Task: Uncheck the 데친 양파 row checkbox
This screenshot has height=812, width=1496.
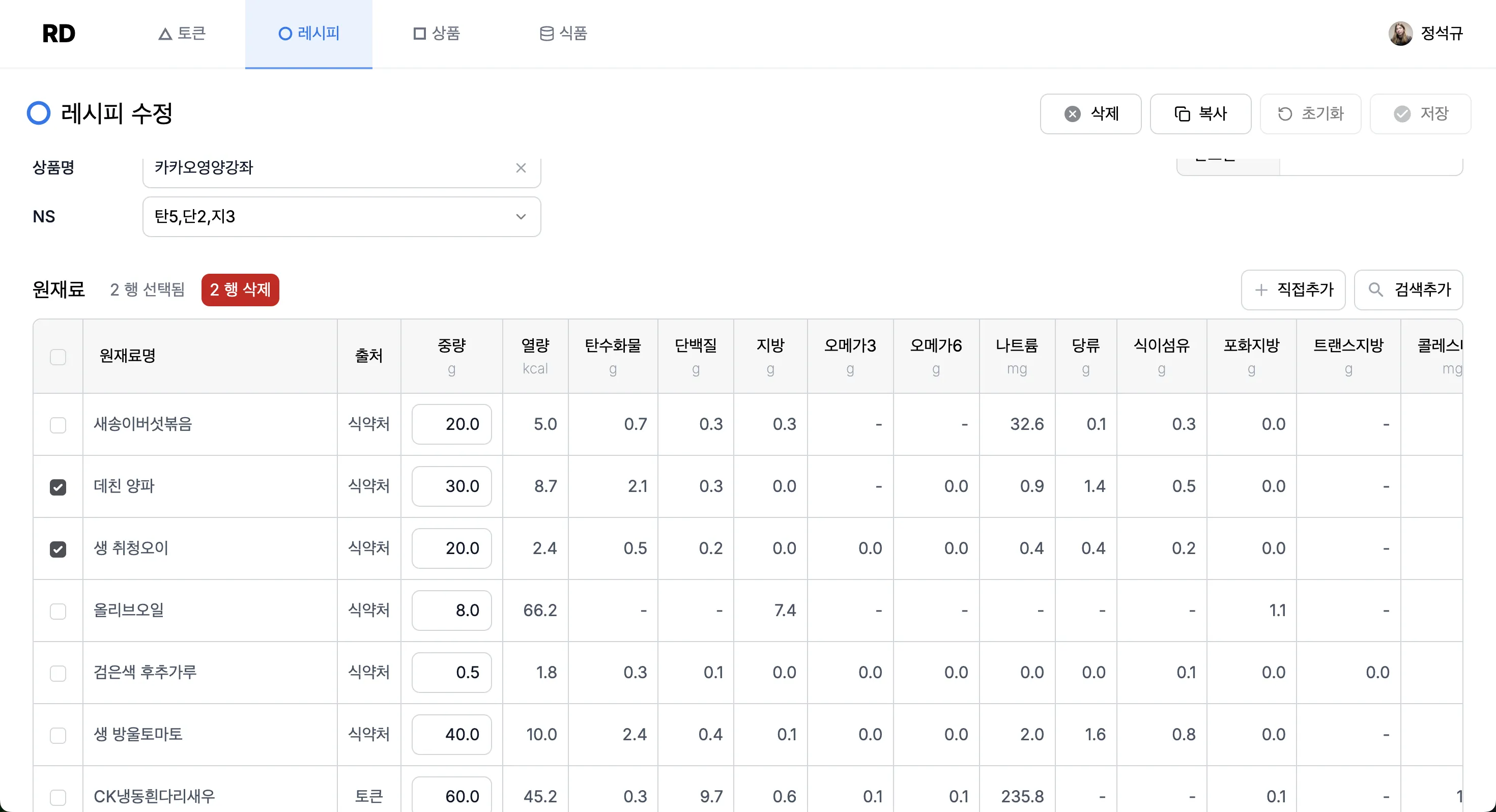Action: 58,487
